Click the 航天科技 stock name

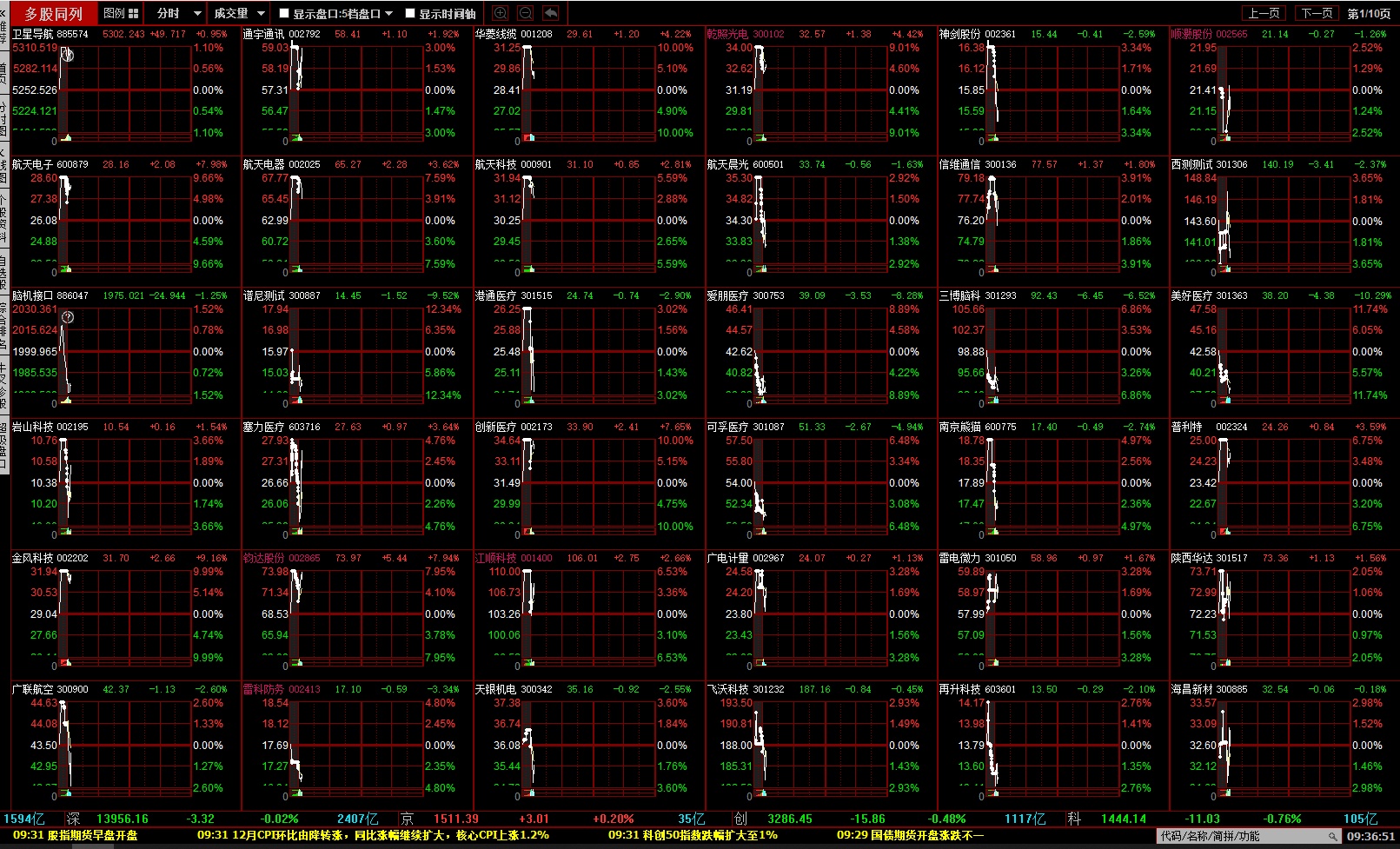[x=496, y=164]
